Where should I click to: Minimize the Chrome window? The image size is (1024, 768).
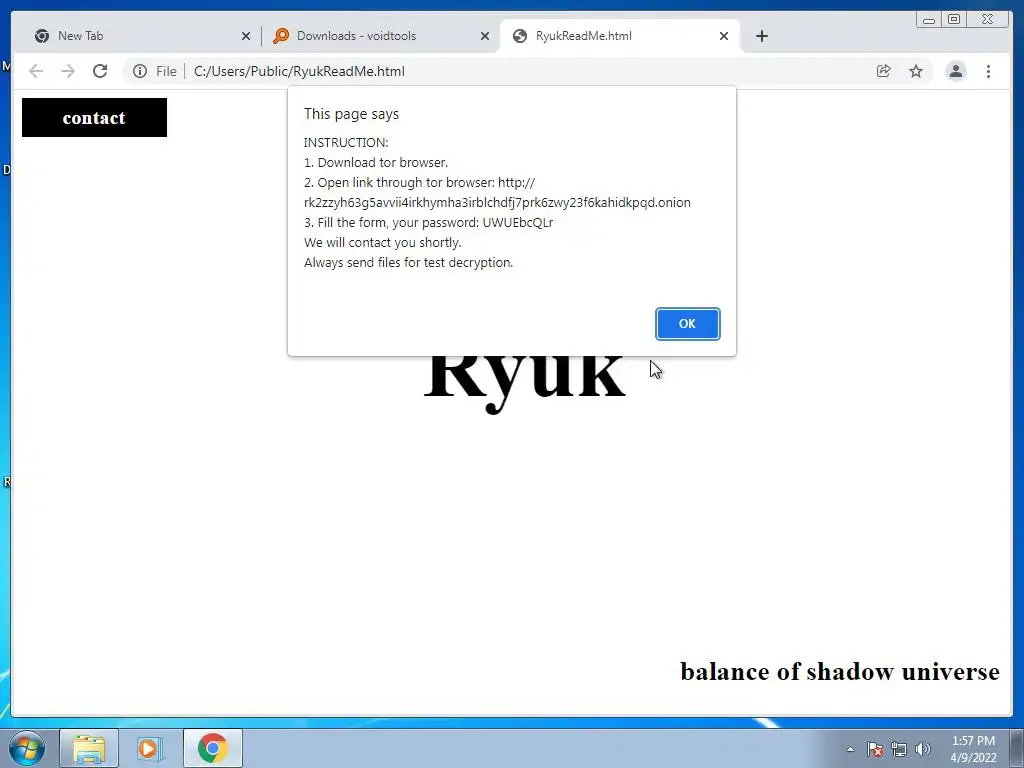click(x=929, y=20)
